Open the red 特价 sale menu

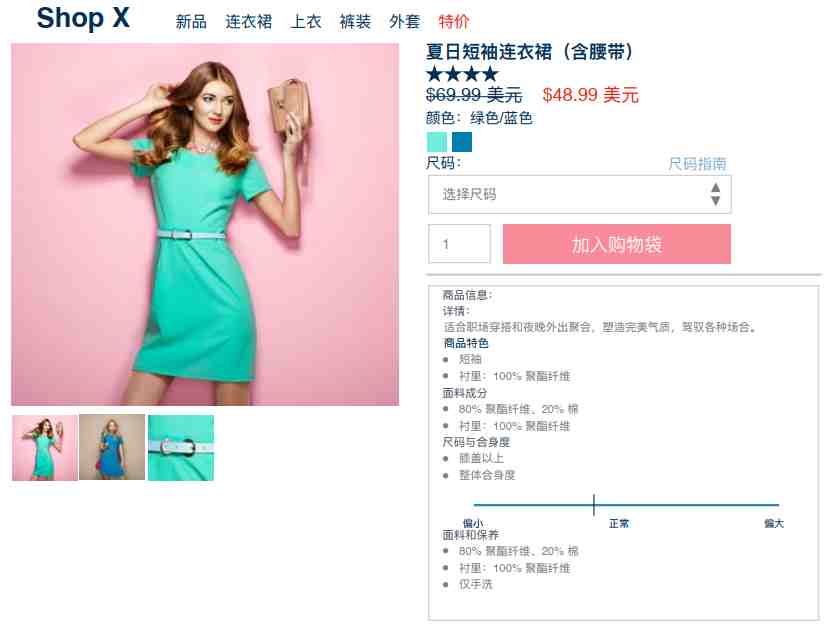coord(454,22)
